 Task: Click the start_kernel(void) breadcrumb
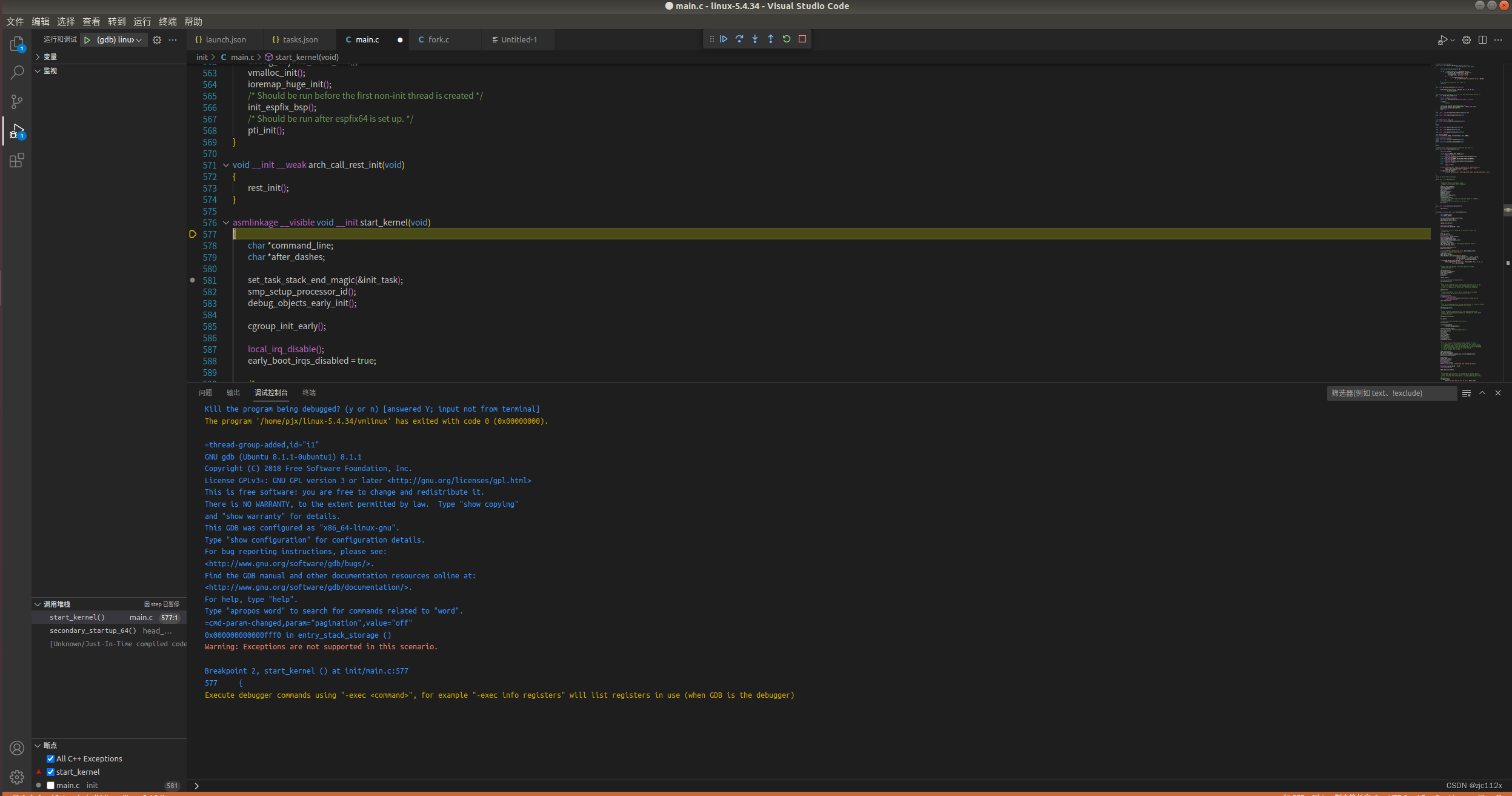[x=307, y=58]
